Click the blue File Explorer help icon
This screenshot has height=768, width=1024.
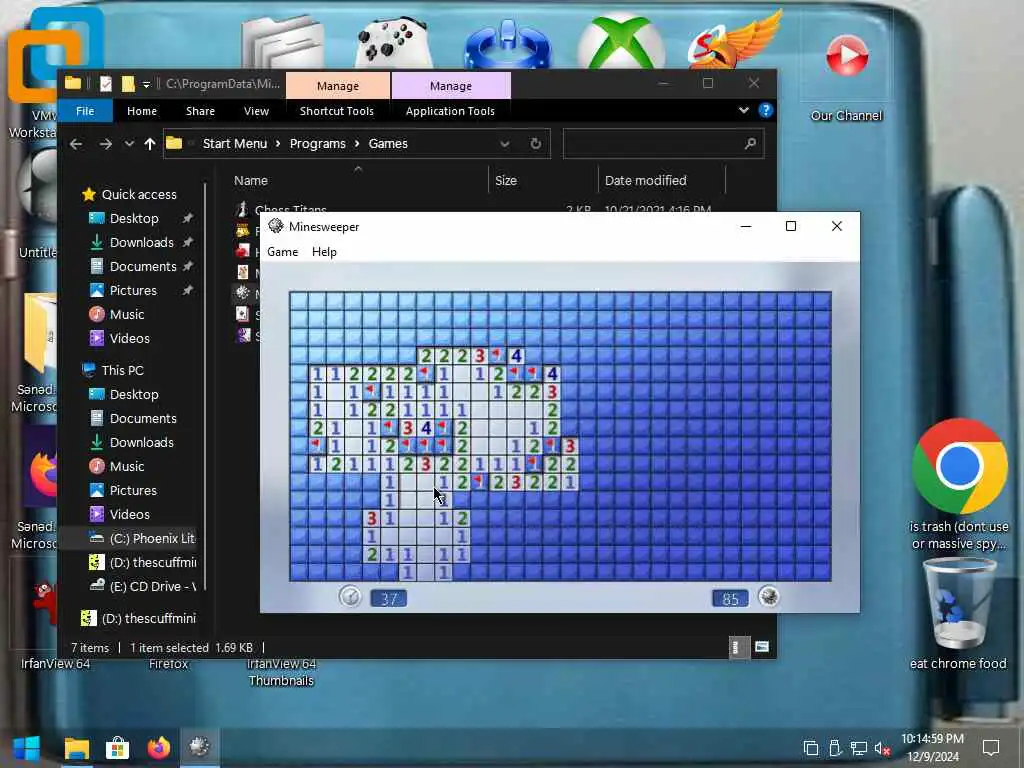click(765, 110)
